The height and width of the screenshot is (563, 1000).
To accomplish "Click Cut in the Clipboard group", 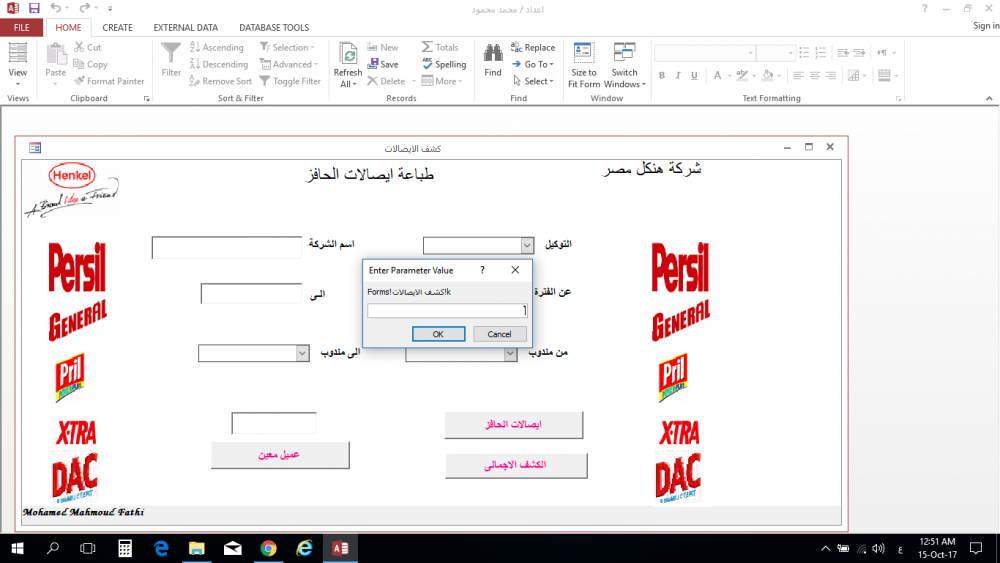I will click(87, 47).
